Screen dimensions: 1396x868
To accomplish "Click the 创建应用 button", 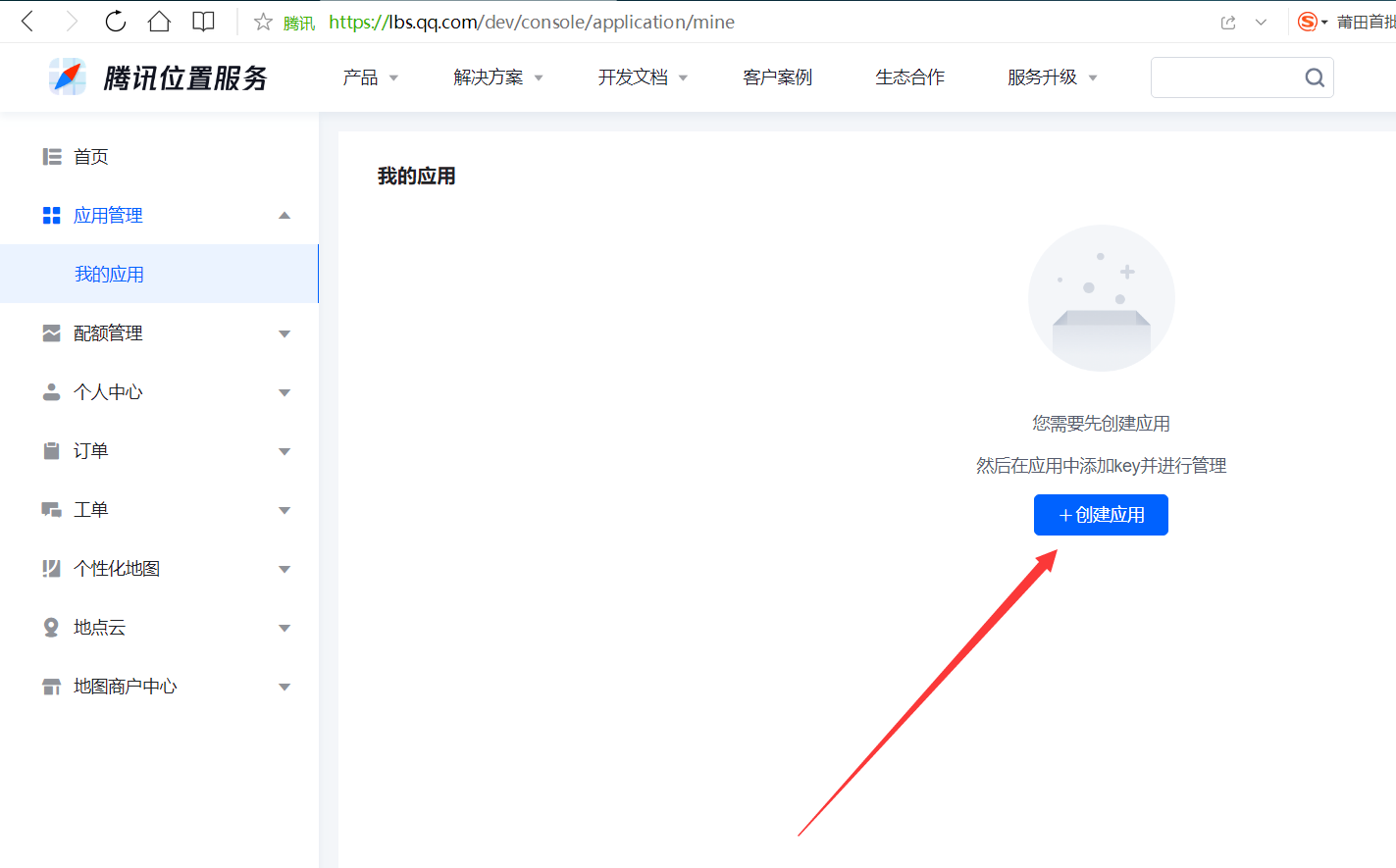I will click(x=1101, y=514).
